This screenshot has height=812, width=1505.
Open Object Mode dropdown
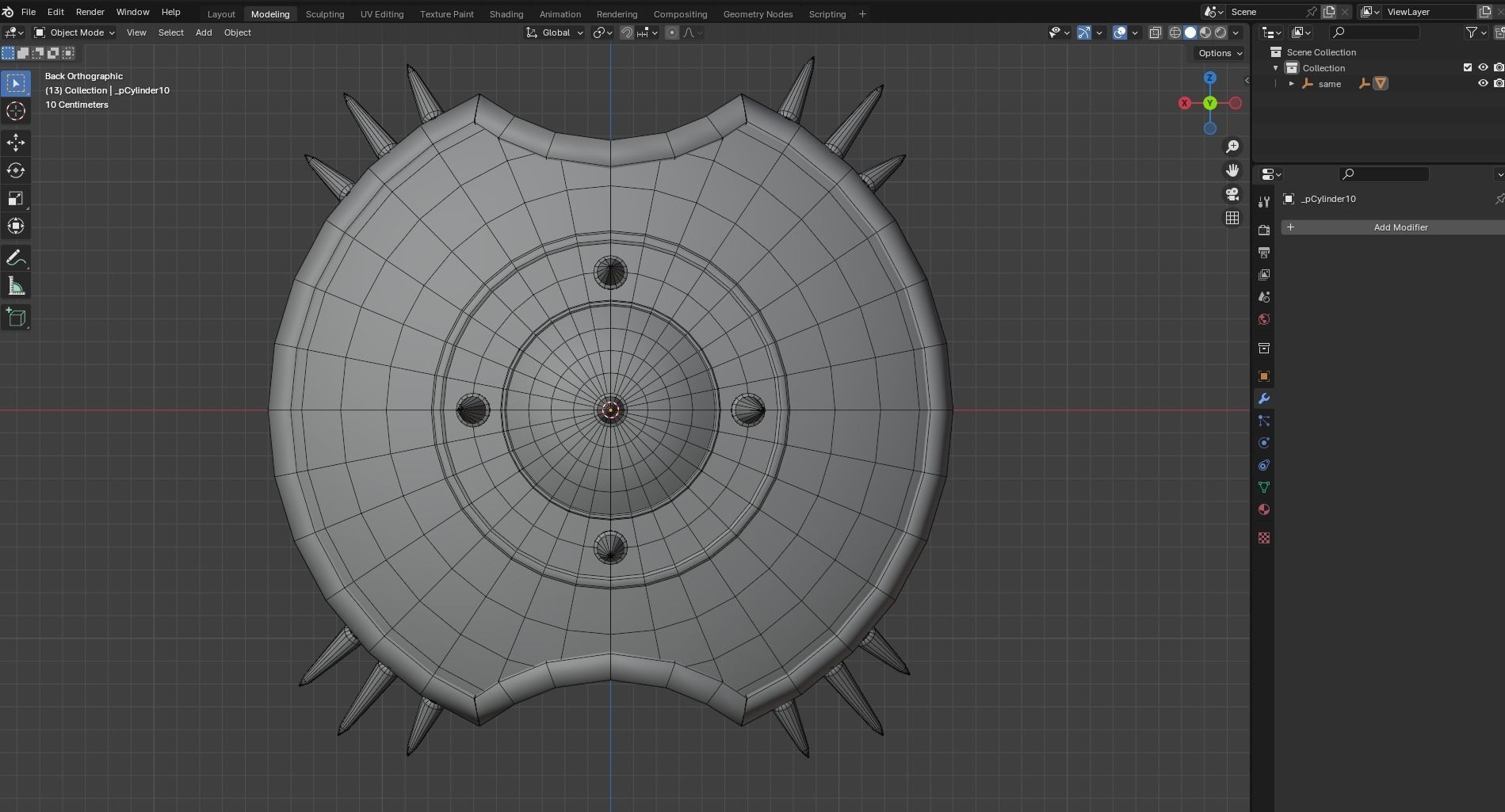tap(74, 32)
